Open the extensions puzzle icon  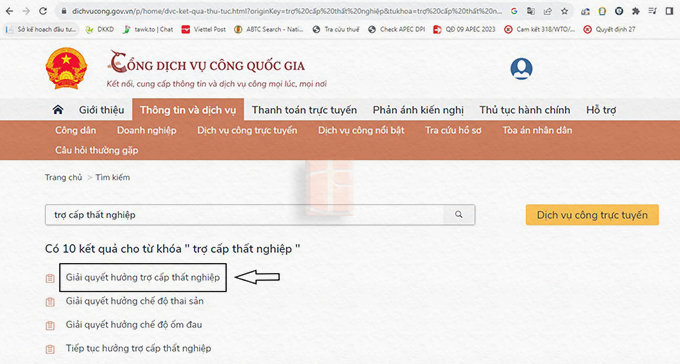click(636, 11)
